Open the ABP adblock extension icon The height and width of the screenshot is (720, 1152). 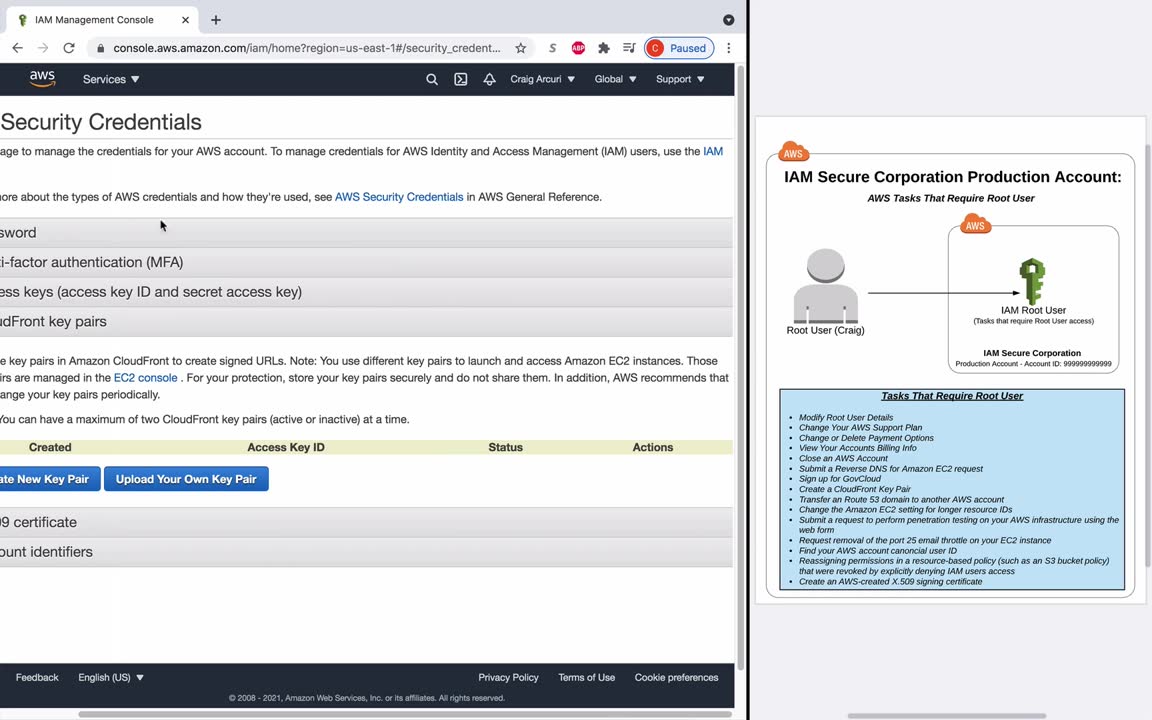(x=578, y=48)
